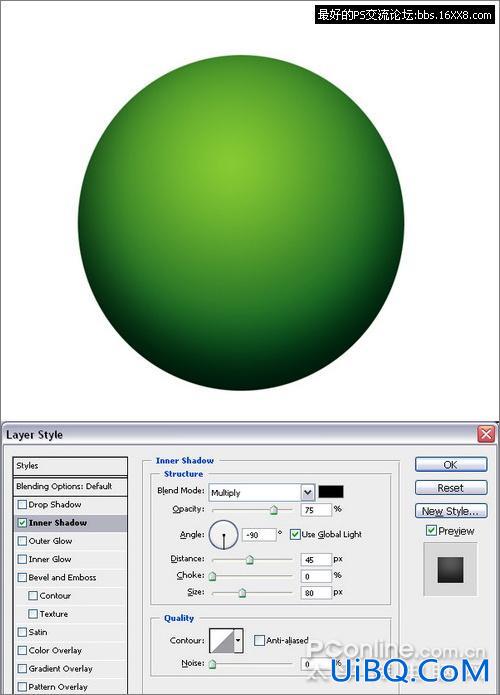The height and width of the screenshot is (695, 500).
Task: Enable the Drop Shadow checkbox
Action: click(x=22, y=504)
